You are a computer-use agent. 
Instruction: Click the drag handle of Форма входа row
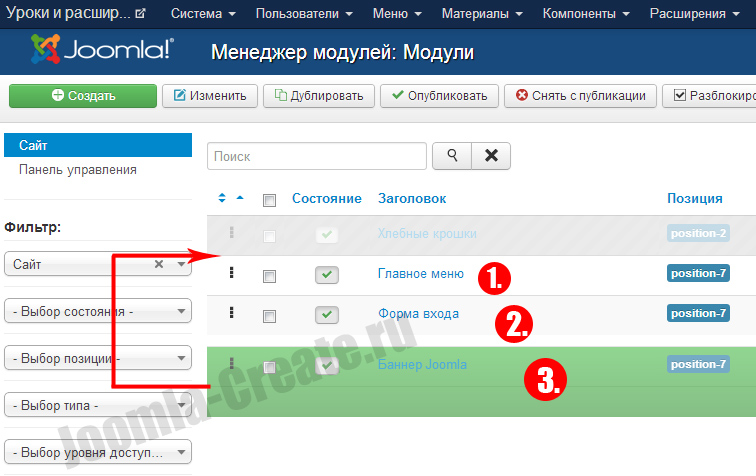click(231, 313)
